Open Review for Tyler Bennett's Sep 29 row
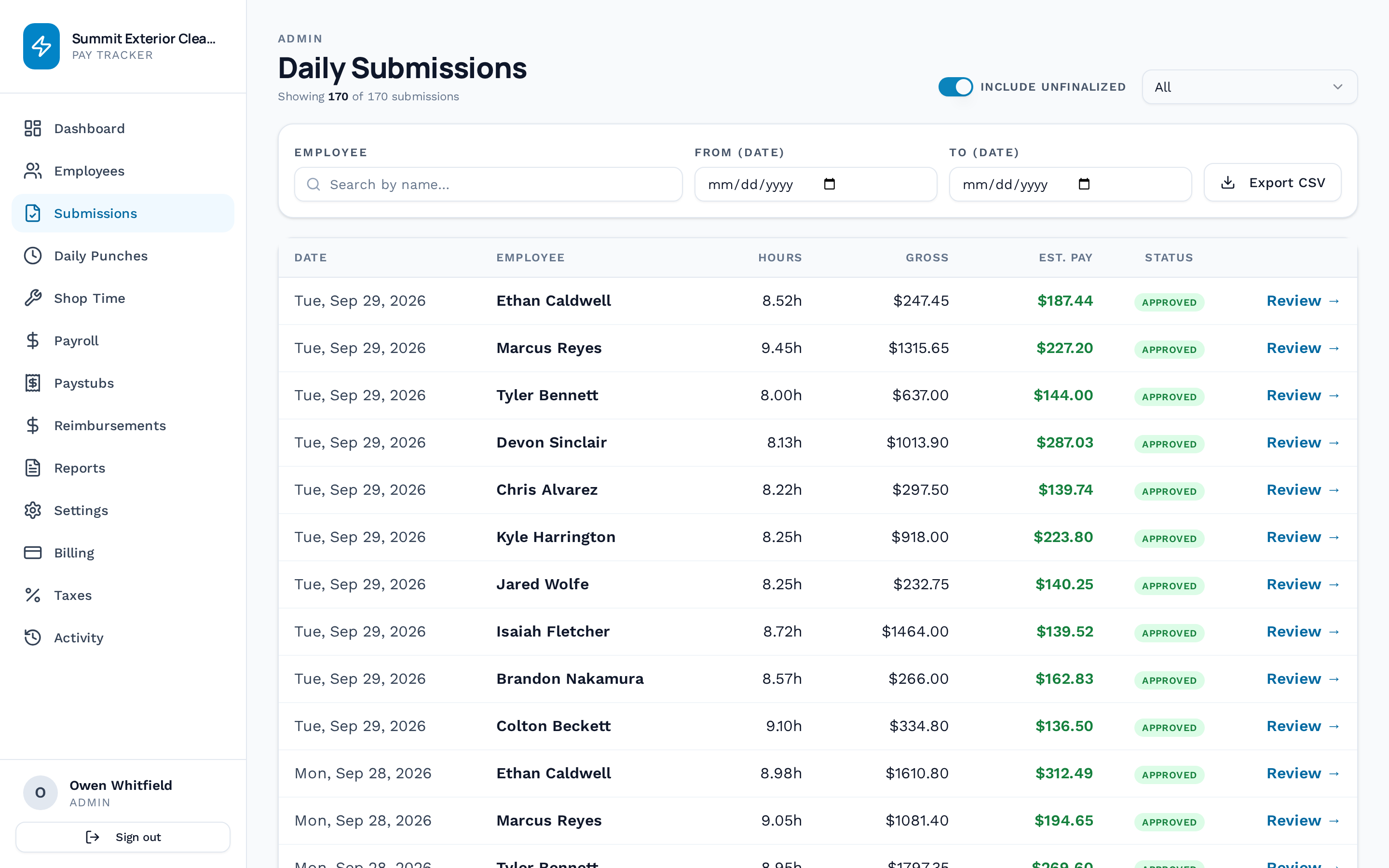The height and width of the screenshot is (868, 1389). coord(1303,395)
